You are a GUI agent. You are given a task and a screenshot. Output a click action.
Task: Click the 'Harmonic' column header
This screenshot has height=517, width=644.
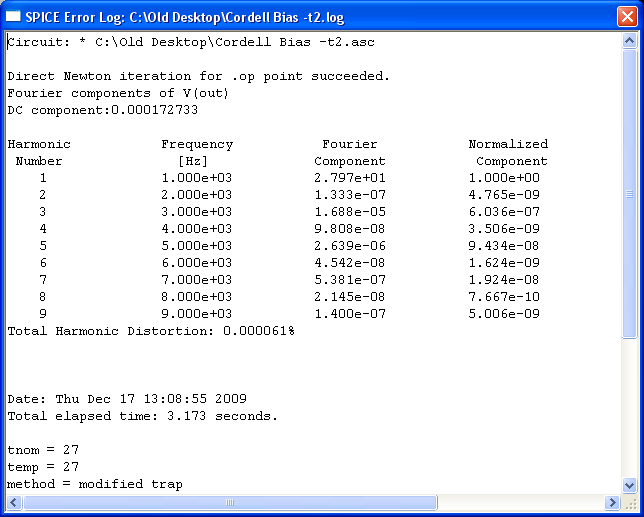pos(39,144)
